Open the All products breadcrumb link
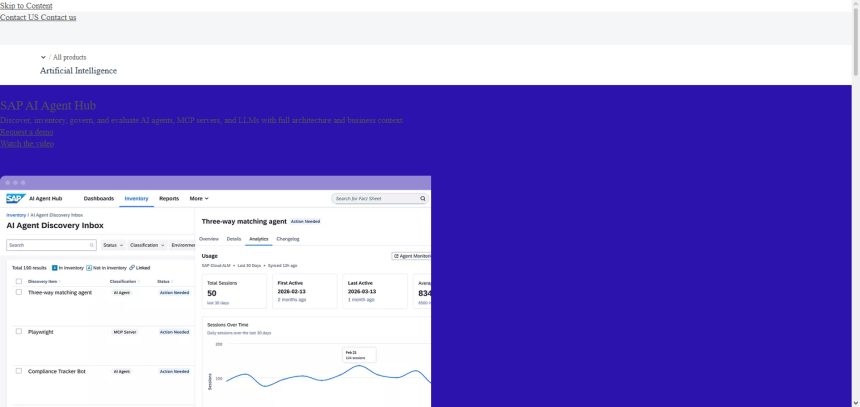This screenshot has width=860, height=407. [x=70, y=57]
